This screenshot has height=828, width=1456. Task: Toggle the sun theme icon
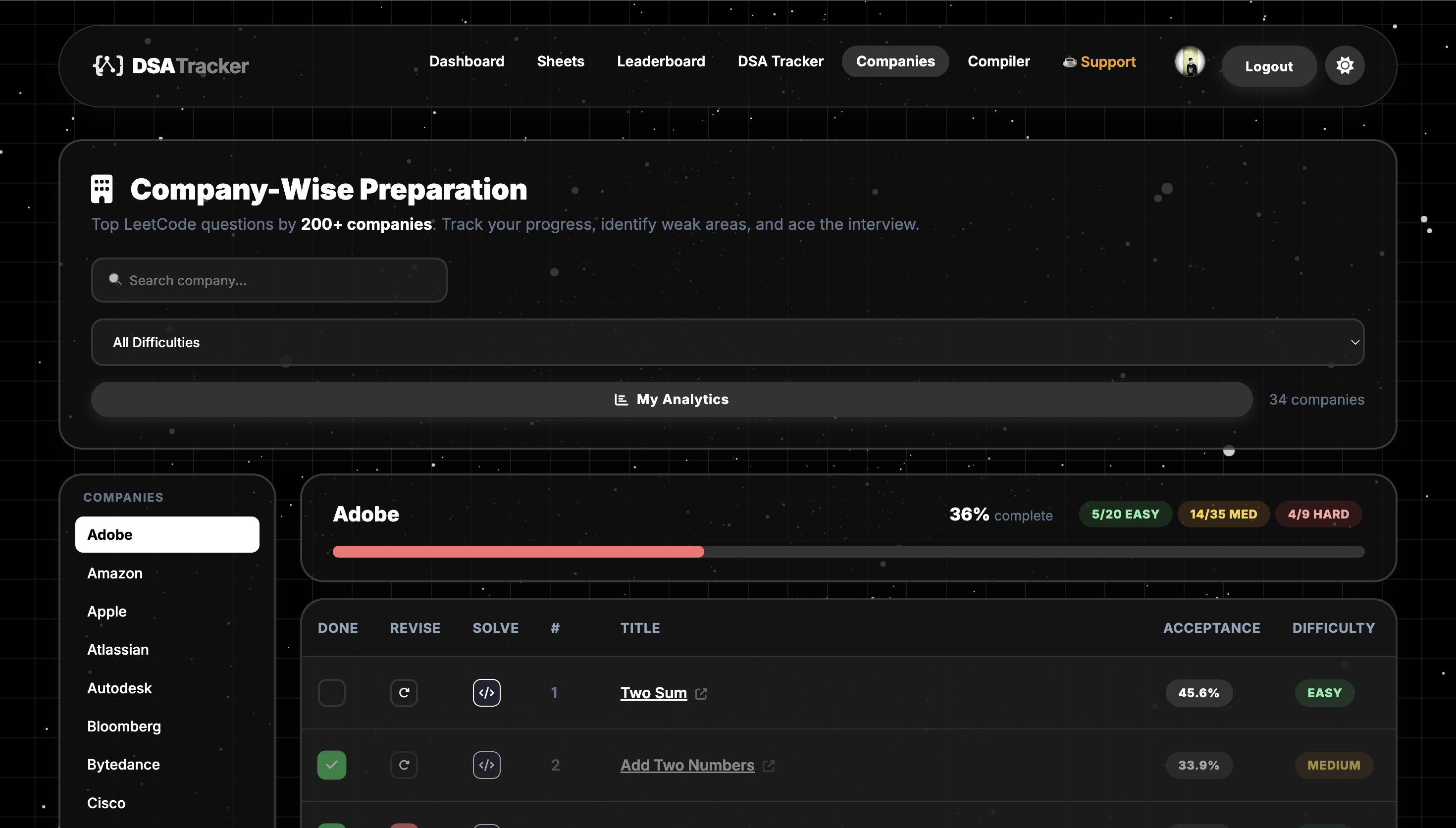pyautogui.click(x=1345, y=65)
